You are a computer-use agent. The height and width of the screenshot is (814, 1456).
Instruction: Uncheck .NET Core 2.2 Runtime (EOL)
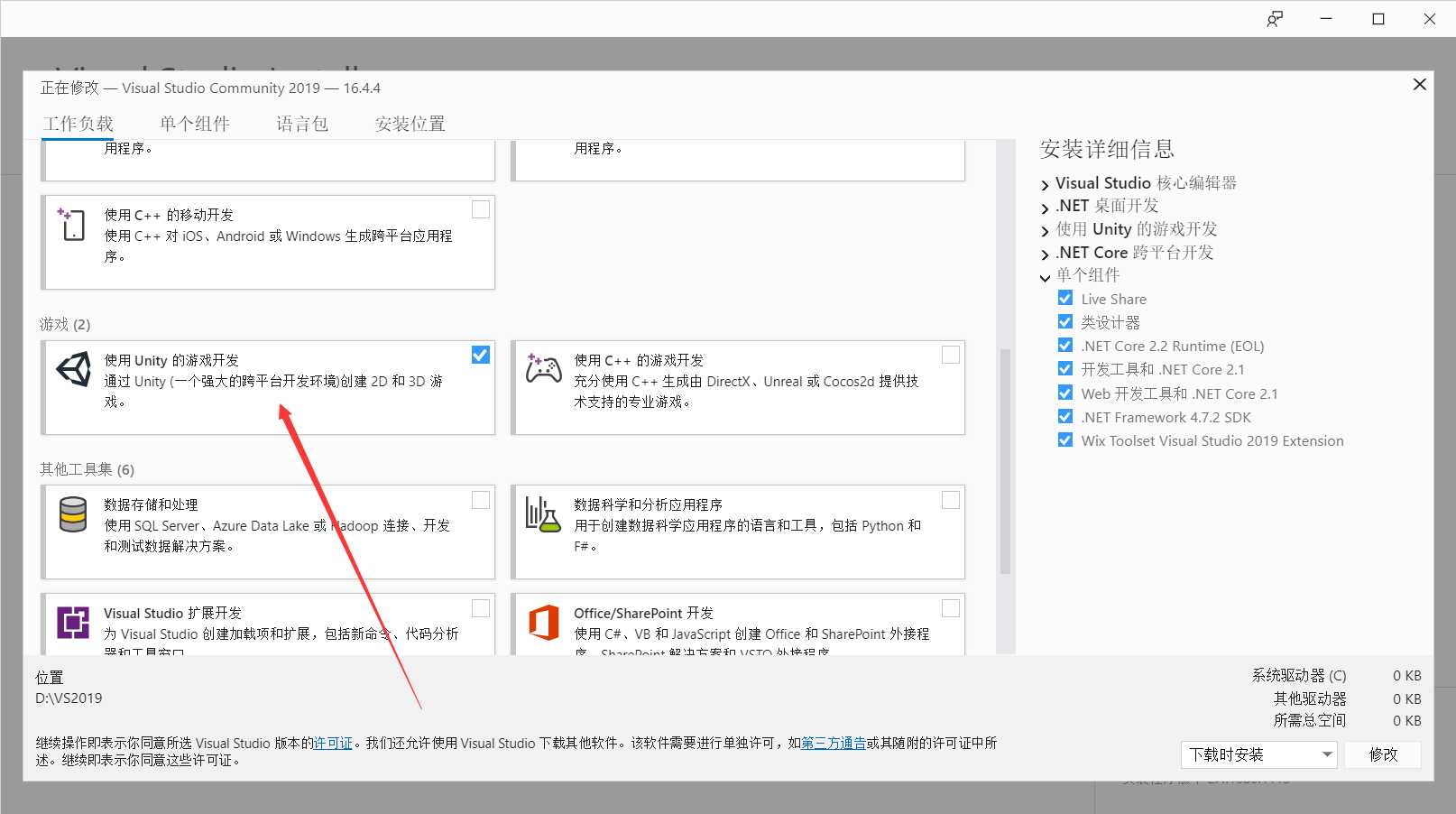[1064, 345]
